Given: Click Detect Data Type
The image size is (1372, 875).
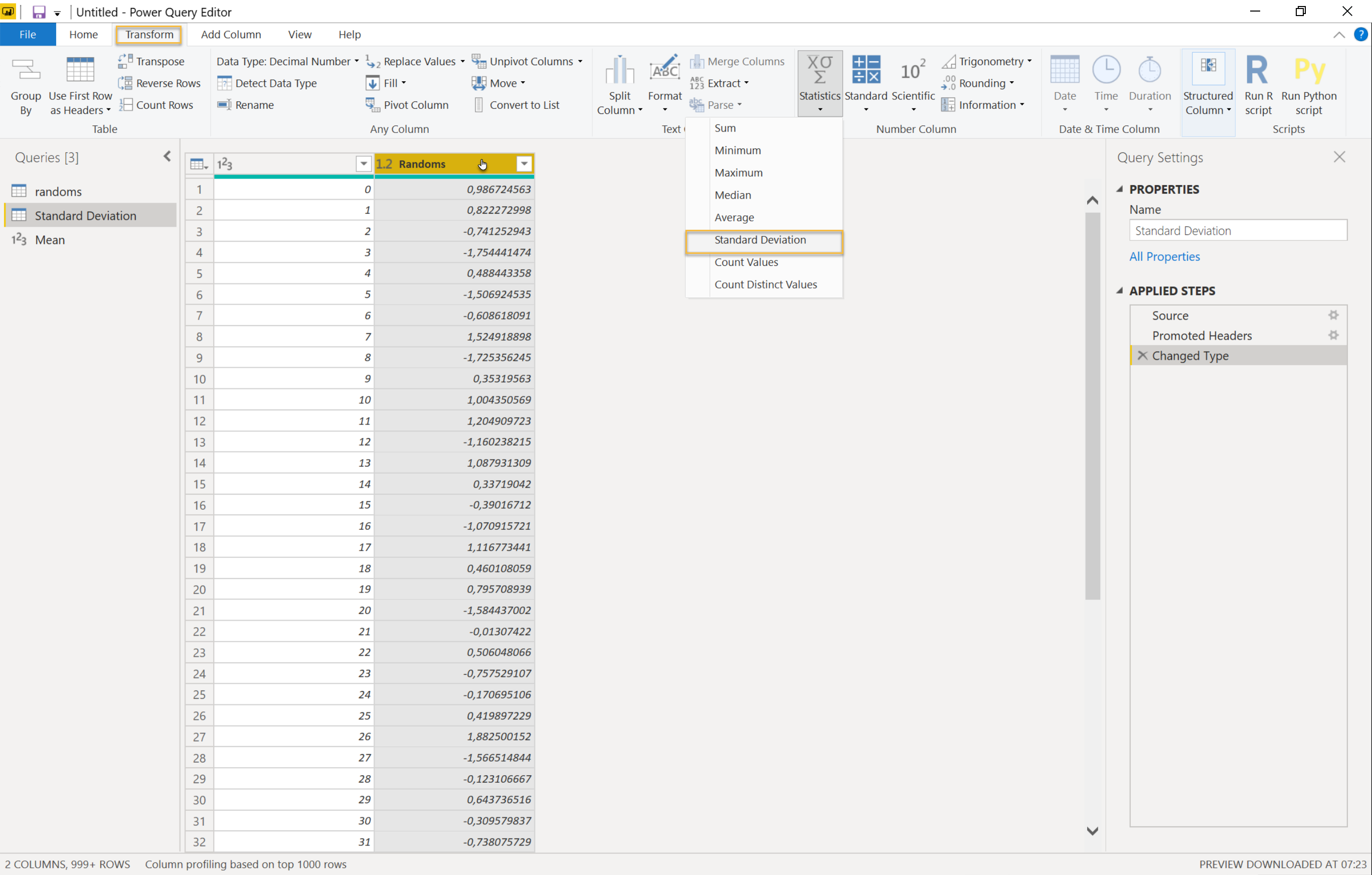Looking at the screenshot, I should 267,83.
